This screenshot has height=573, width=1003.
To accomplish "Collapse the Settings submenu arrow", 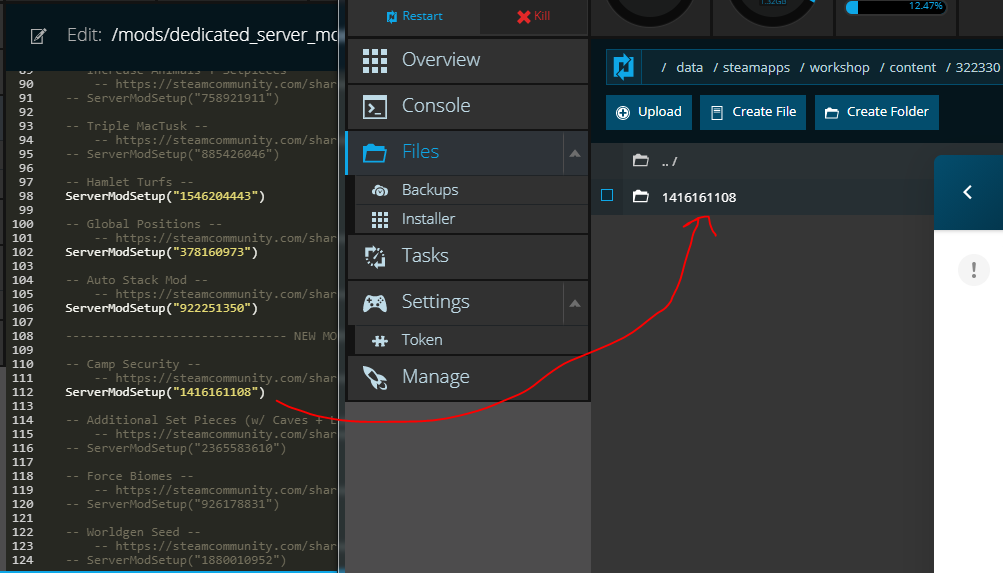I will coord(575,303).
